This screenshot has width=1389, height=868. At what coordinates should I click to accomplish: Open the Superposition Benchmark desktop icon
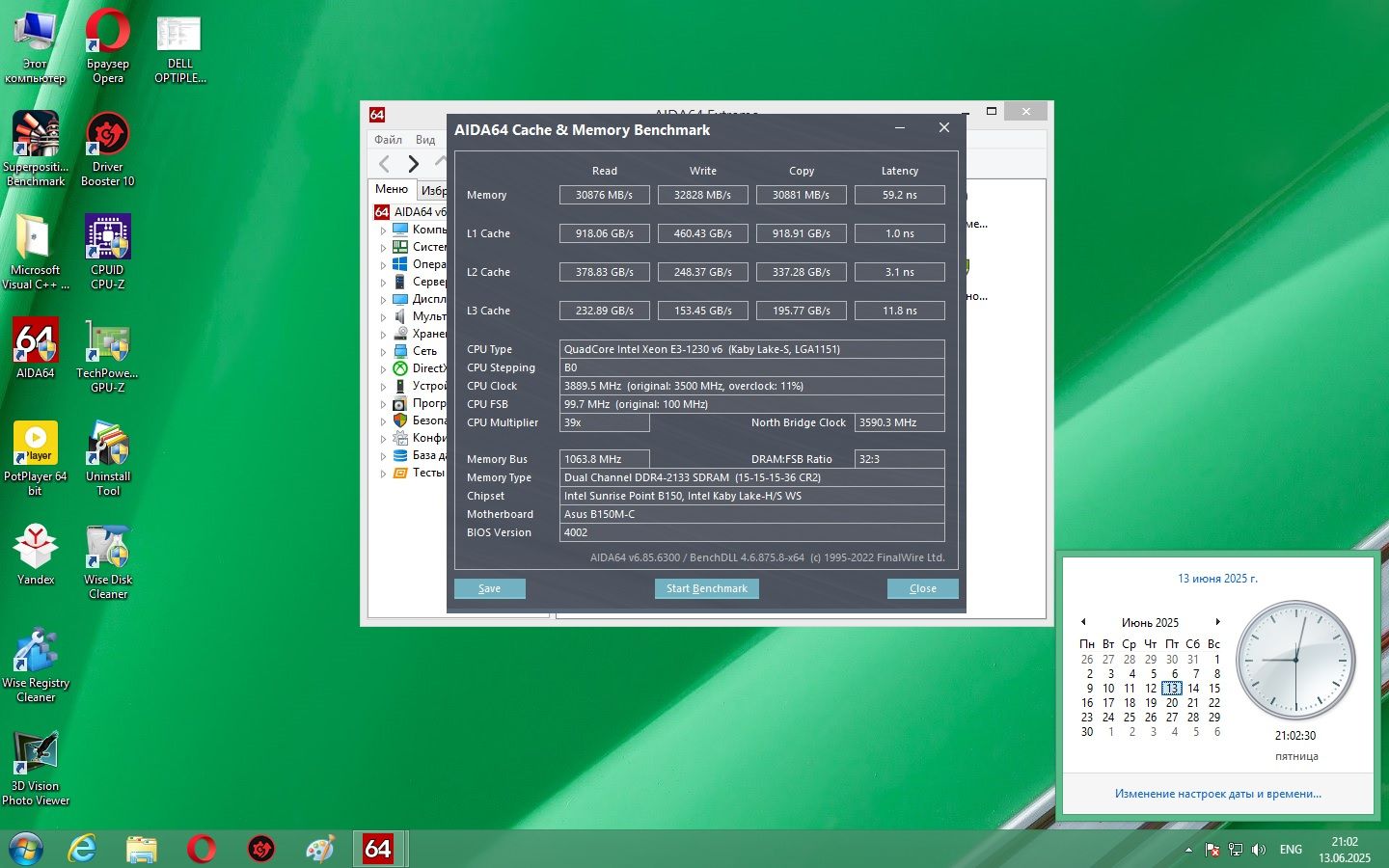(36, 147)
